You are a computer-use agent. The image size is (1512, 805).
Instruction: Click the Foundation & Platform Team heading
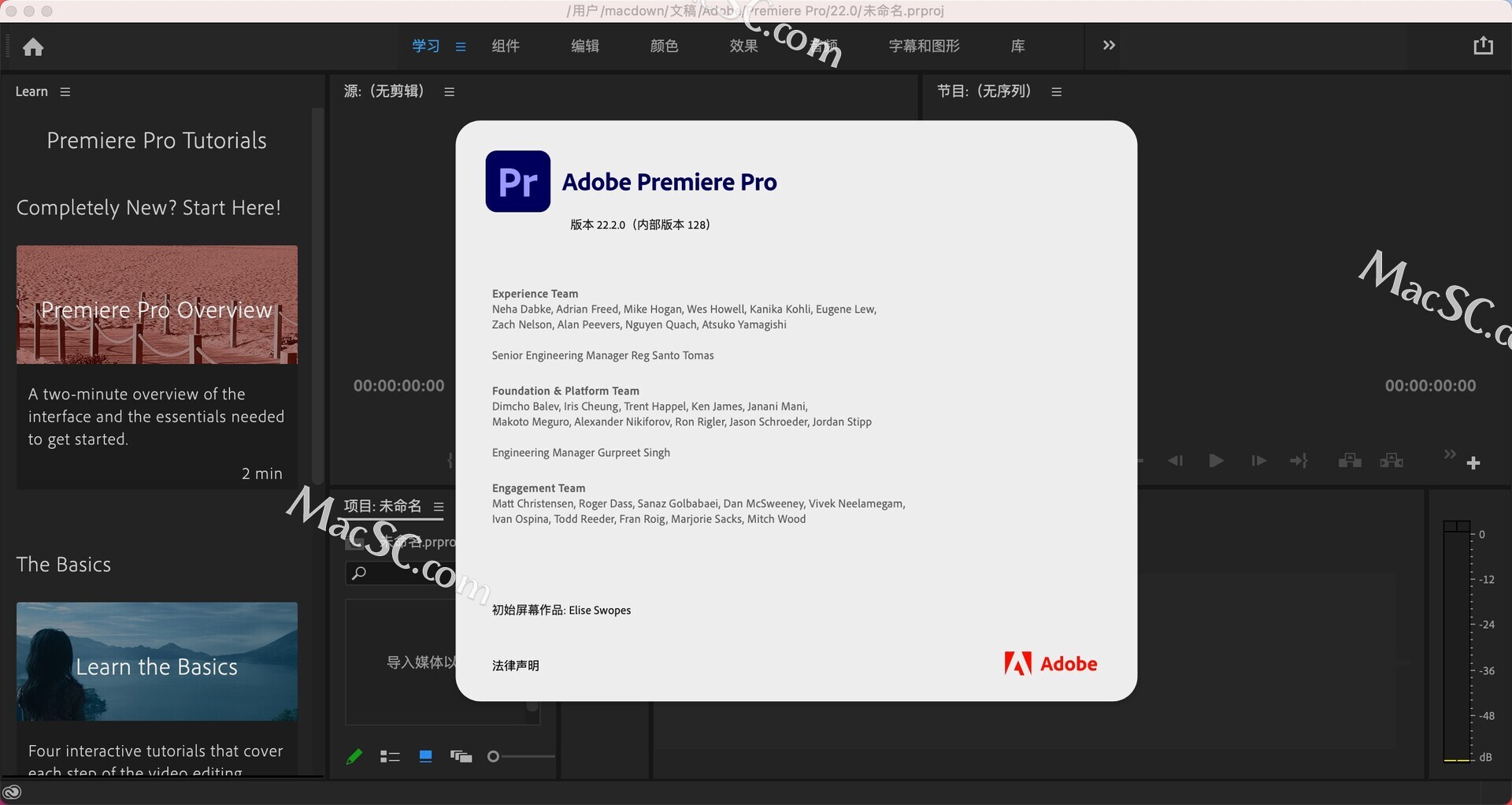click(x=565, y=391)
